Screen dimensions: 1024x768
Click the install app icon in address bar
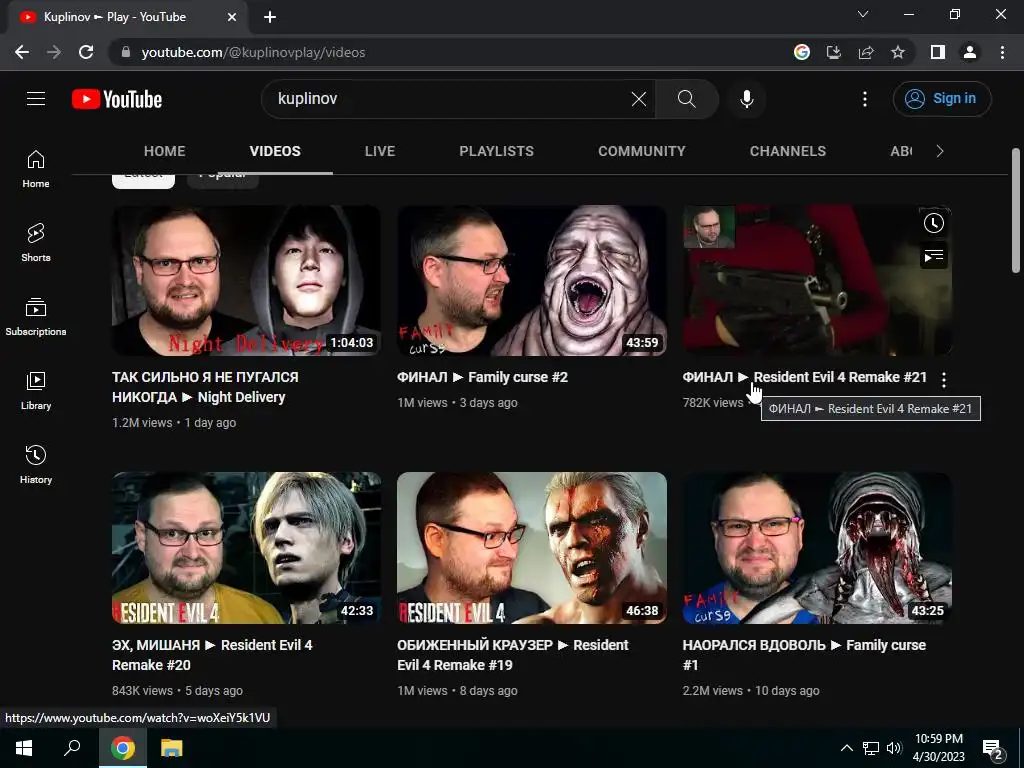(834, 52)
